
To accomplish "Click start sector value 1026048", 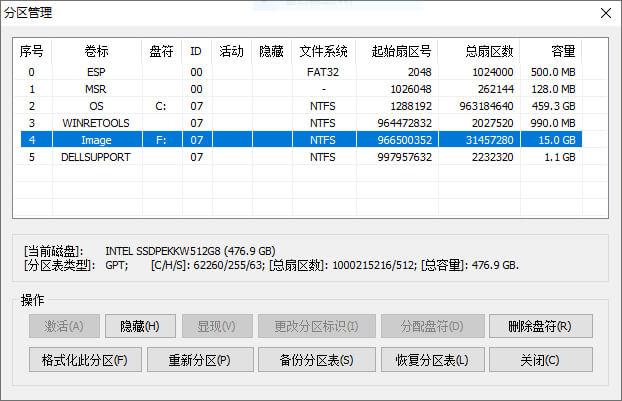I will click(x=411, y=89).
